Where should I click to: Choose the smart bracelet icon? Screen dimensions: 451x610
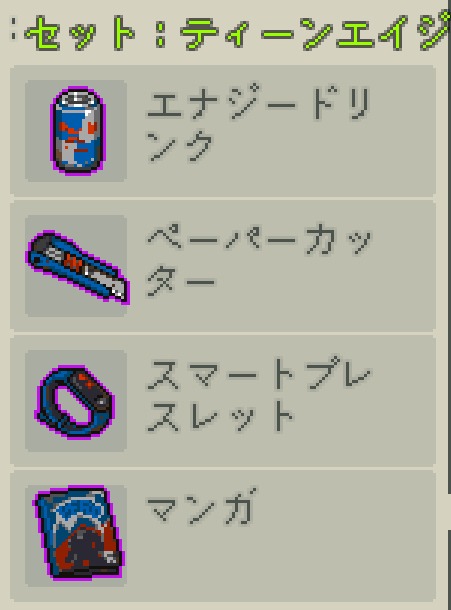(x=75, y=402)
